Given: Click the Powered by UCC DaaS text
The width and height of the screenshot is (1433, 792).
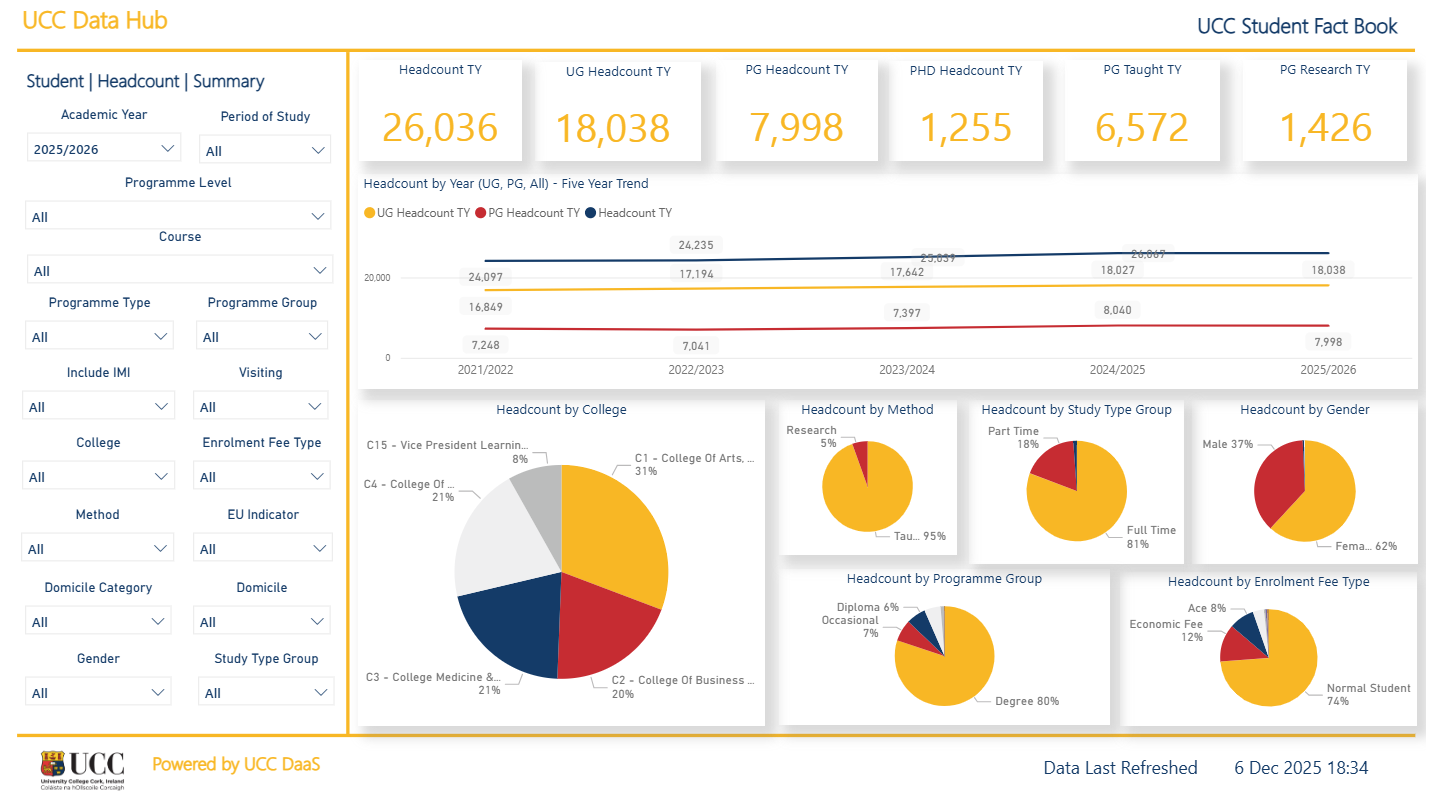Looking at the screenshot, I should point(236,765).
